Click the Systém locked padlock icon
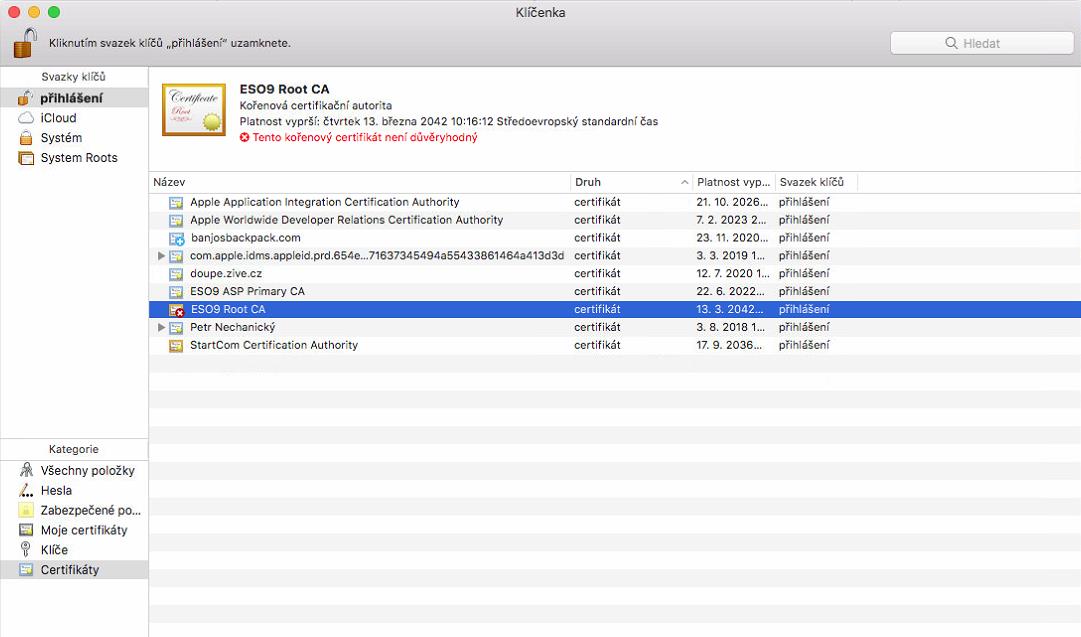 coord(26,138)
